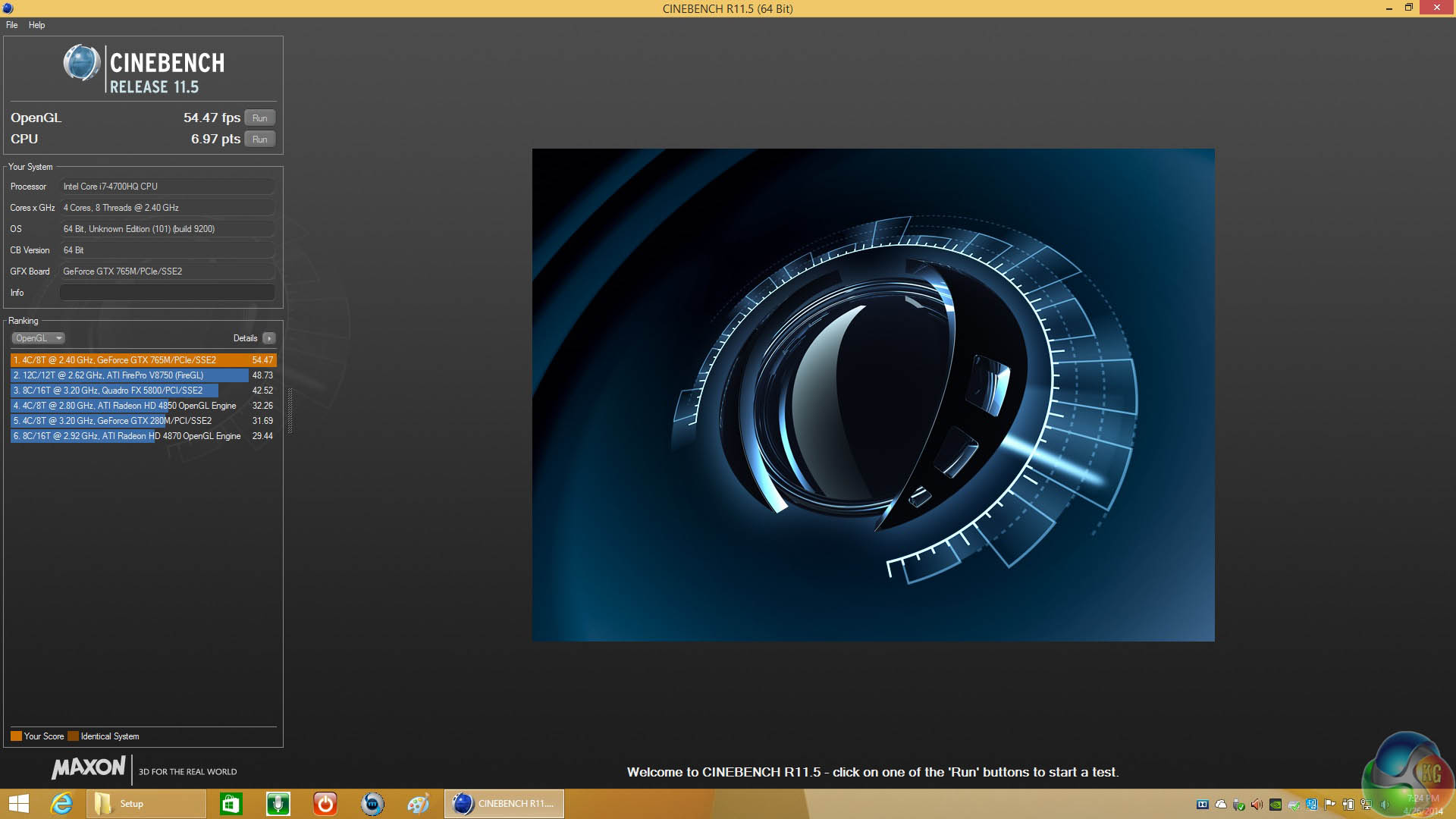The height and width of the screenshot is (819, 1456).
Task: Click the Info text field
Action: (167, 293)
